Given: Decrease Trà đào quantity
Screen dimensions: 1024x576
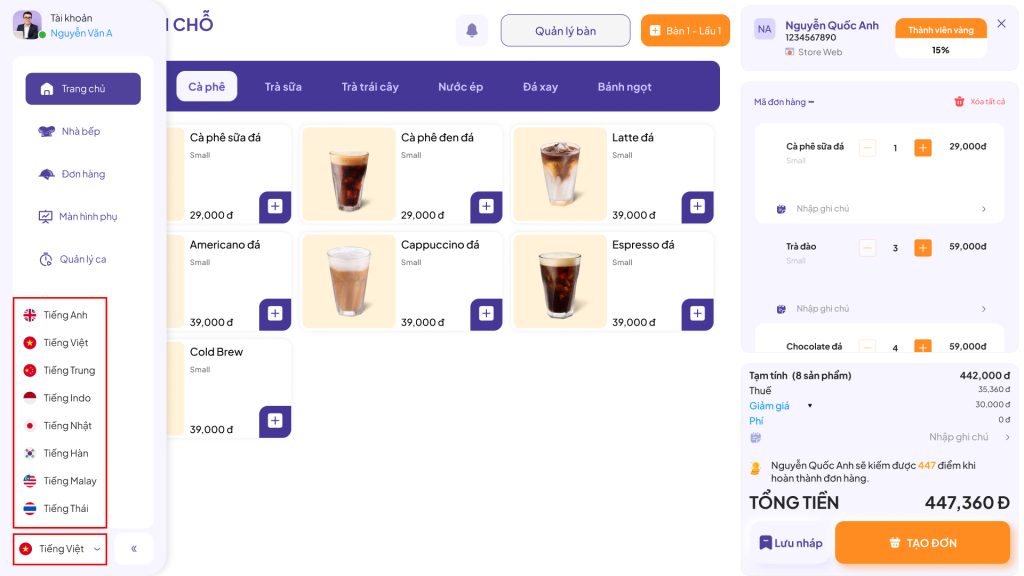Looking at the screenshot, I should (867, 248).
